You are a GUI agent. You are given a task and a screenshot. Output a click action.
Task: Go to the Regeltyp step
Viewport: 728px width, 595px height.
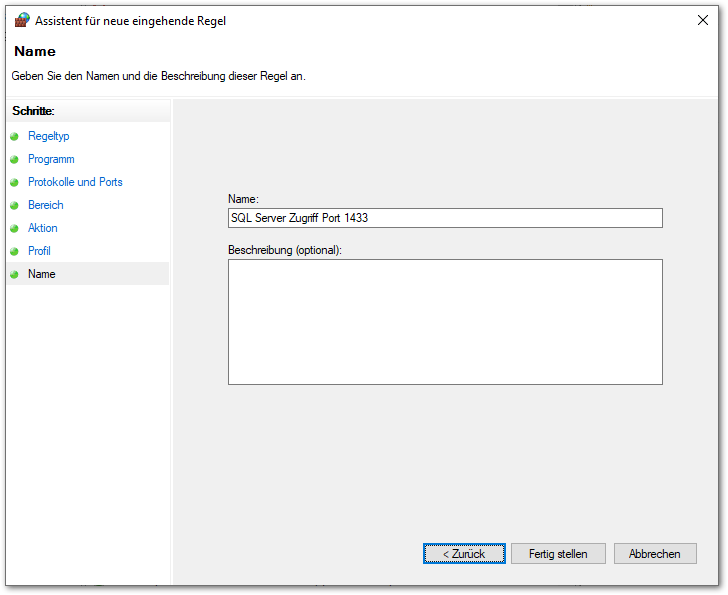point(48,136)
